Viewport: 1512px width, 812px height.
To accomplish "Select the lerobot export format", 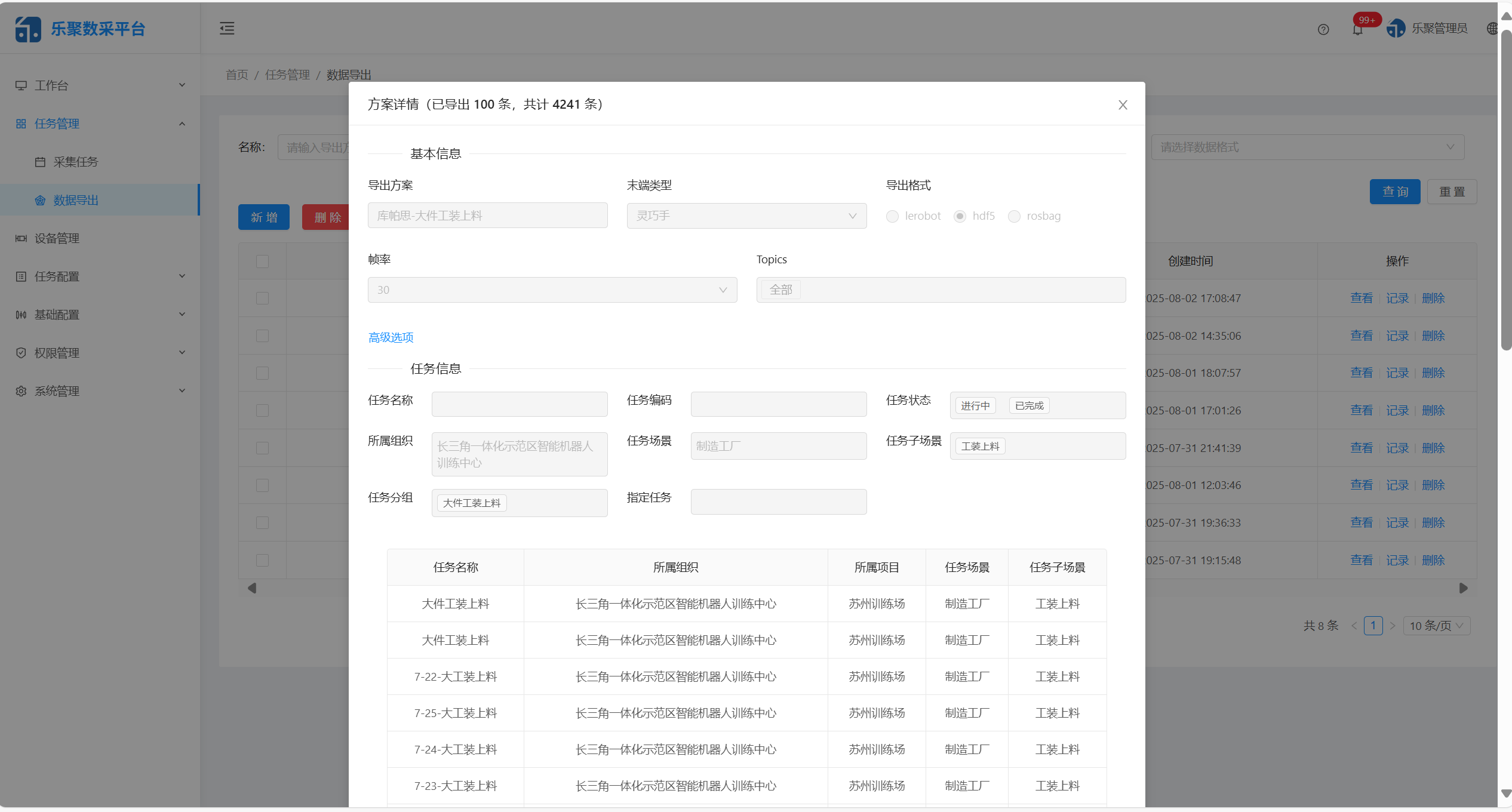I will pos(892,216).
